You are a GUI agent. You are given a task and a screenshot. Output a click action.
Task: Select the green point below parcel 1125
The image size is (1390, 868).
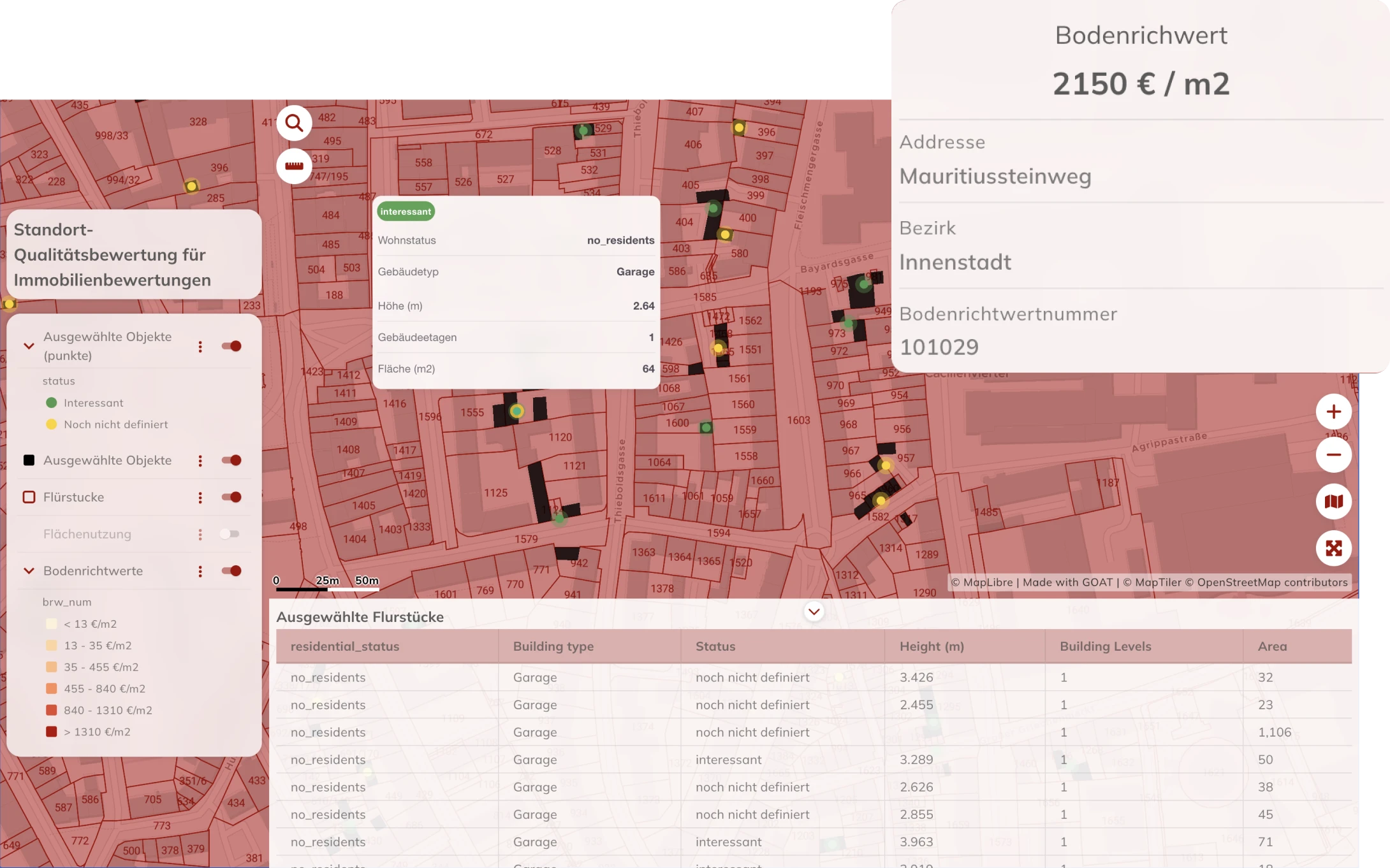tap(559, 519)
